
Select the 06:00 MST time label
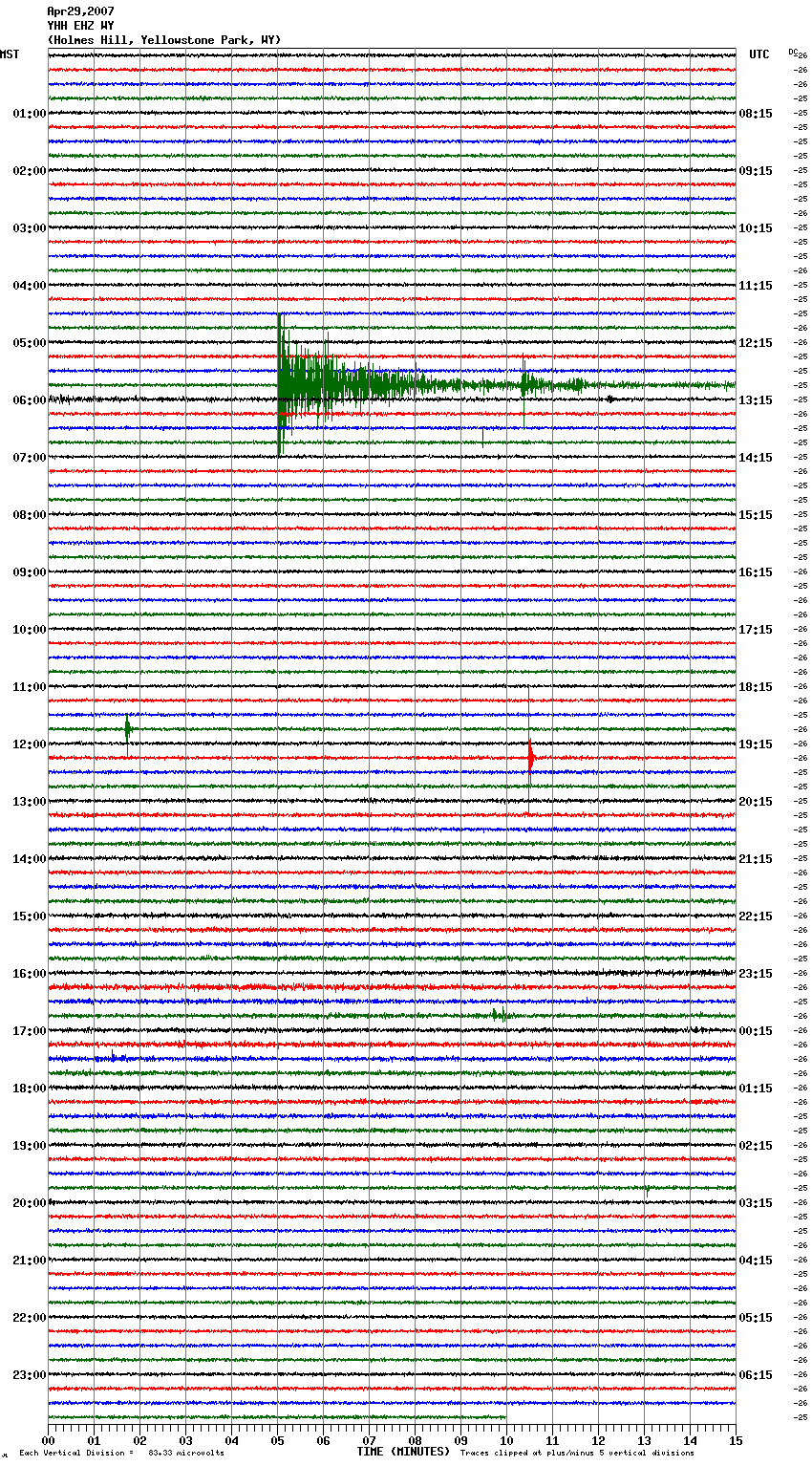[x=30, y=400]
